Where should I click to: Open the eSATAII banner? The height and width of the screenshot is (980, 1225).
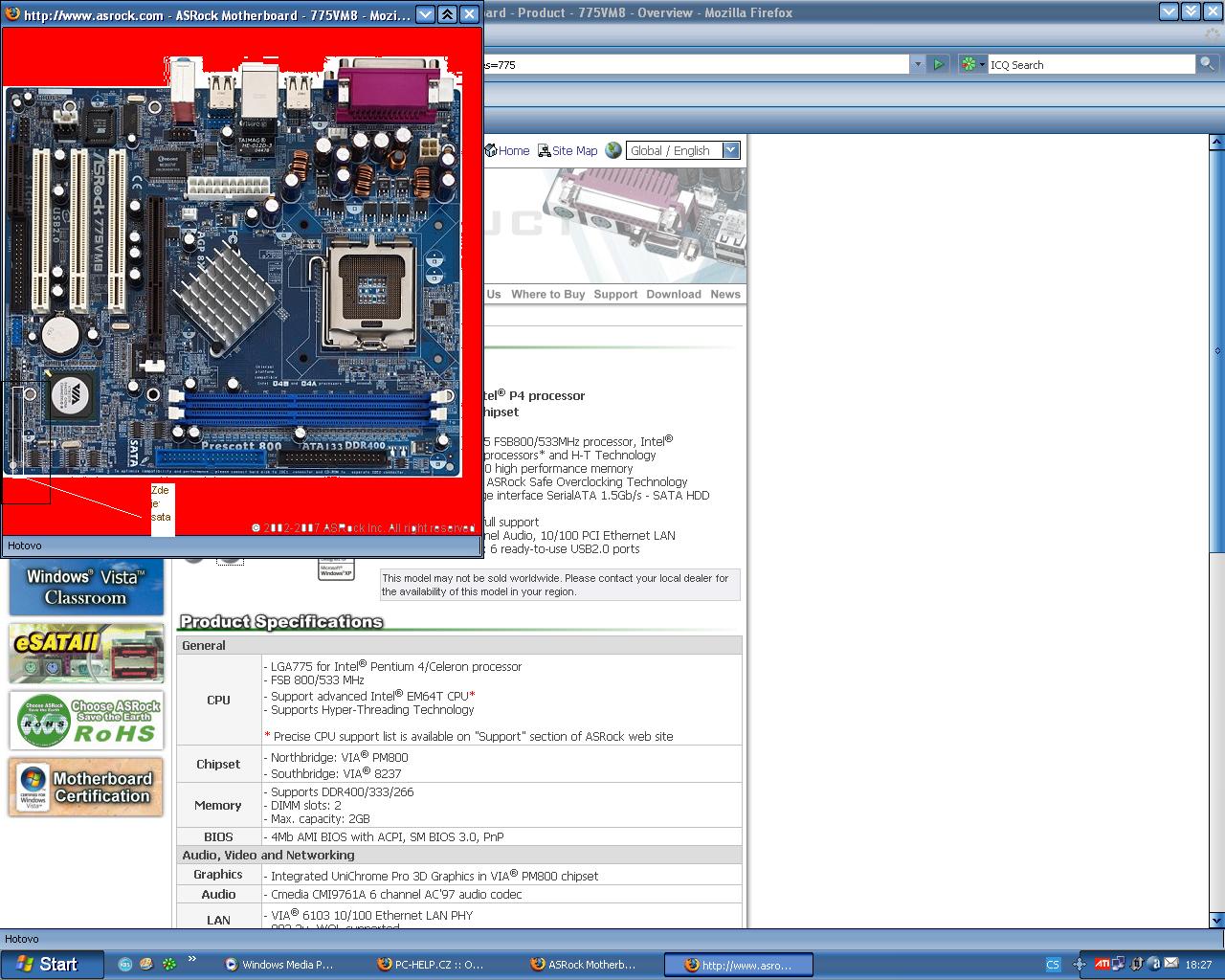pos(86,654)
